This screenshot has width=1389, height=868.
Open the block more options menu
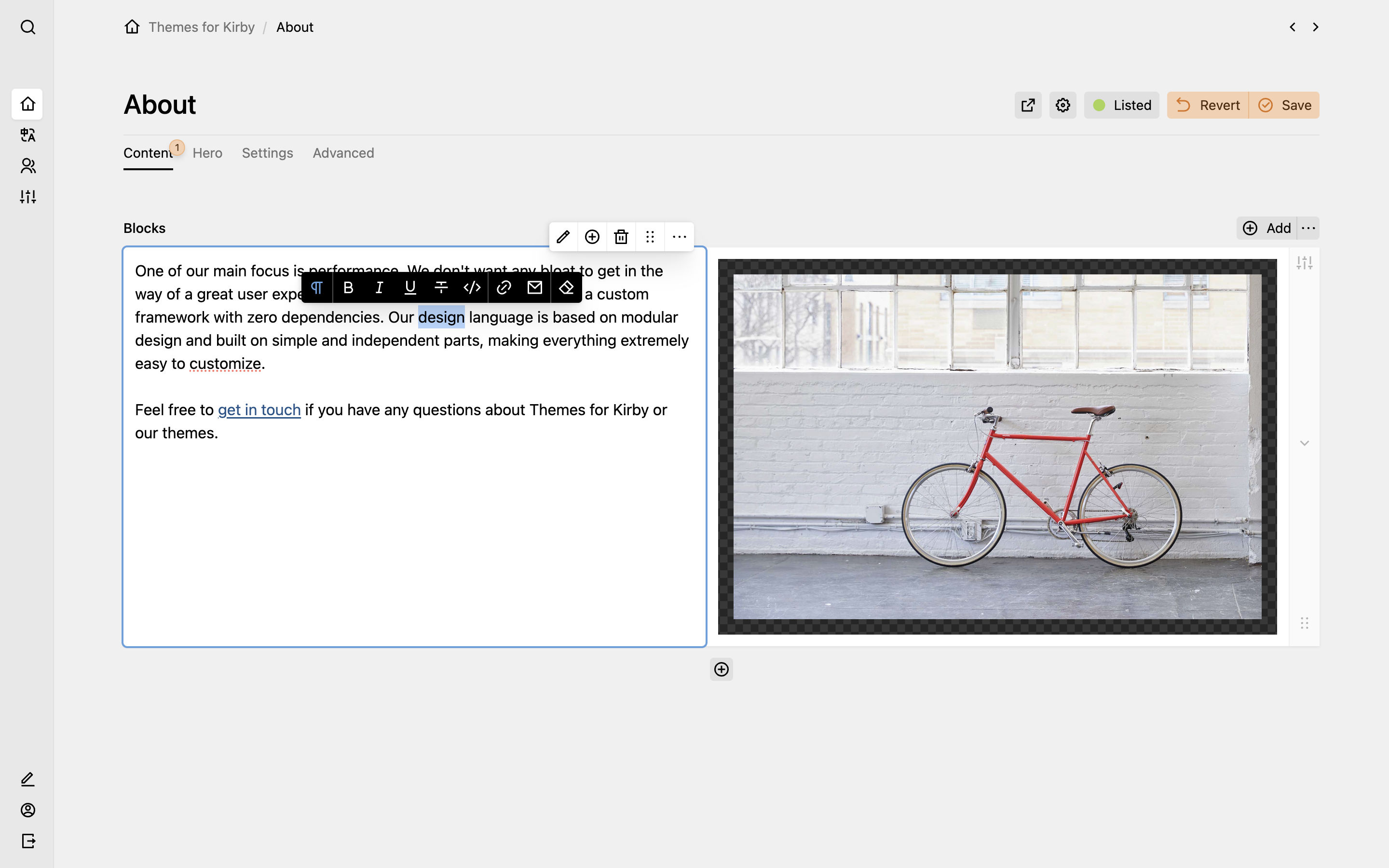tap(680, 236)
